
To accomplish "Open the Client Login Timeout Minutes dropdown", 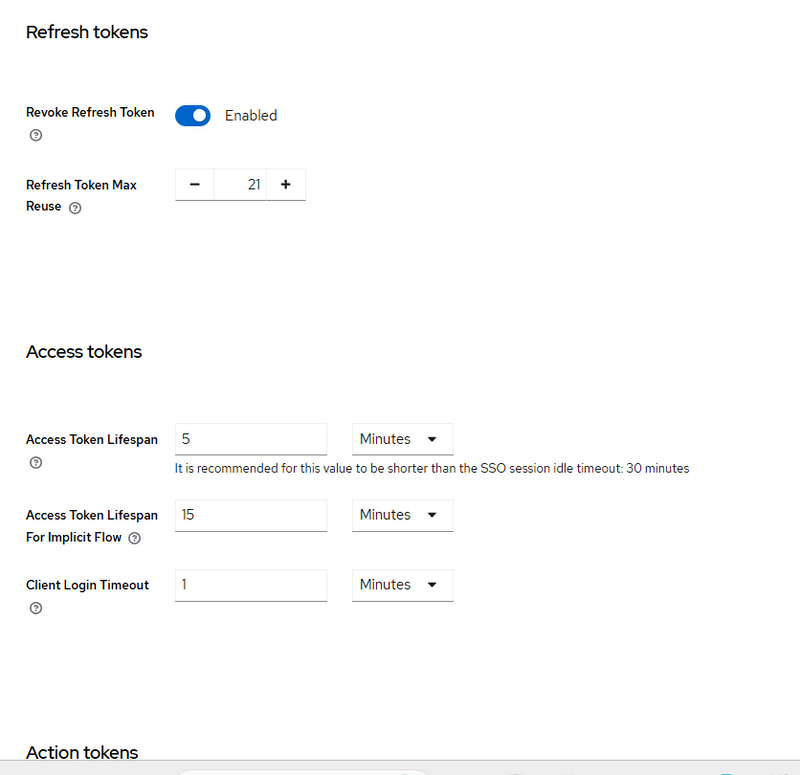I will (402, 585).
